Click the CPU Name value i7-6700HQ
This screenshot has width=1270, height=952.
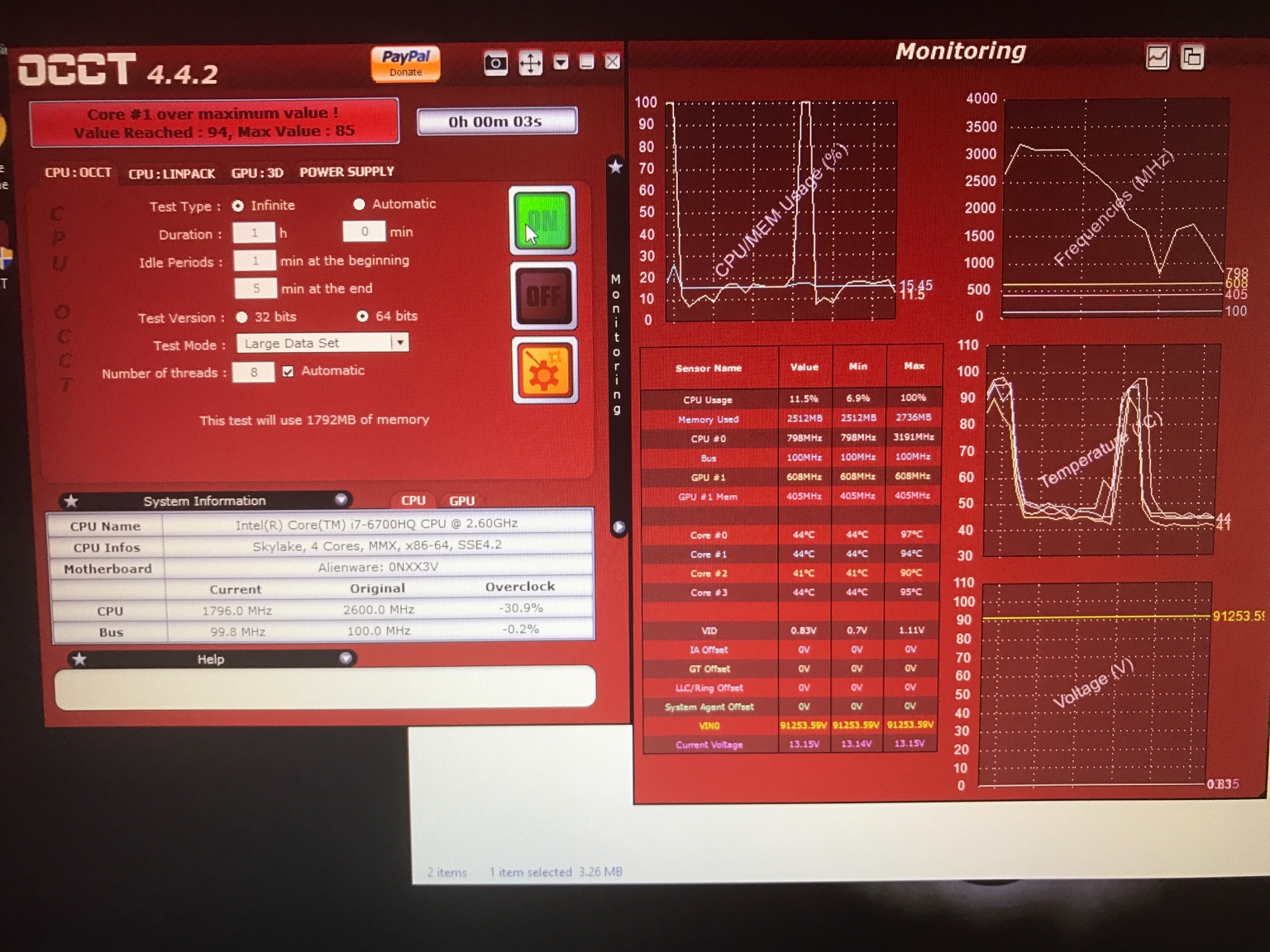coord(376,524)
